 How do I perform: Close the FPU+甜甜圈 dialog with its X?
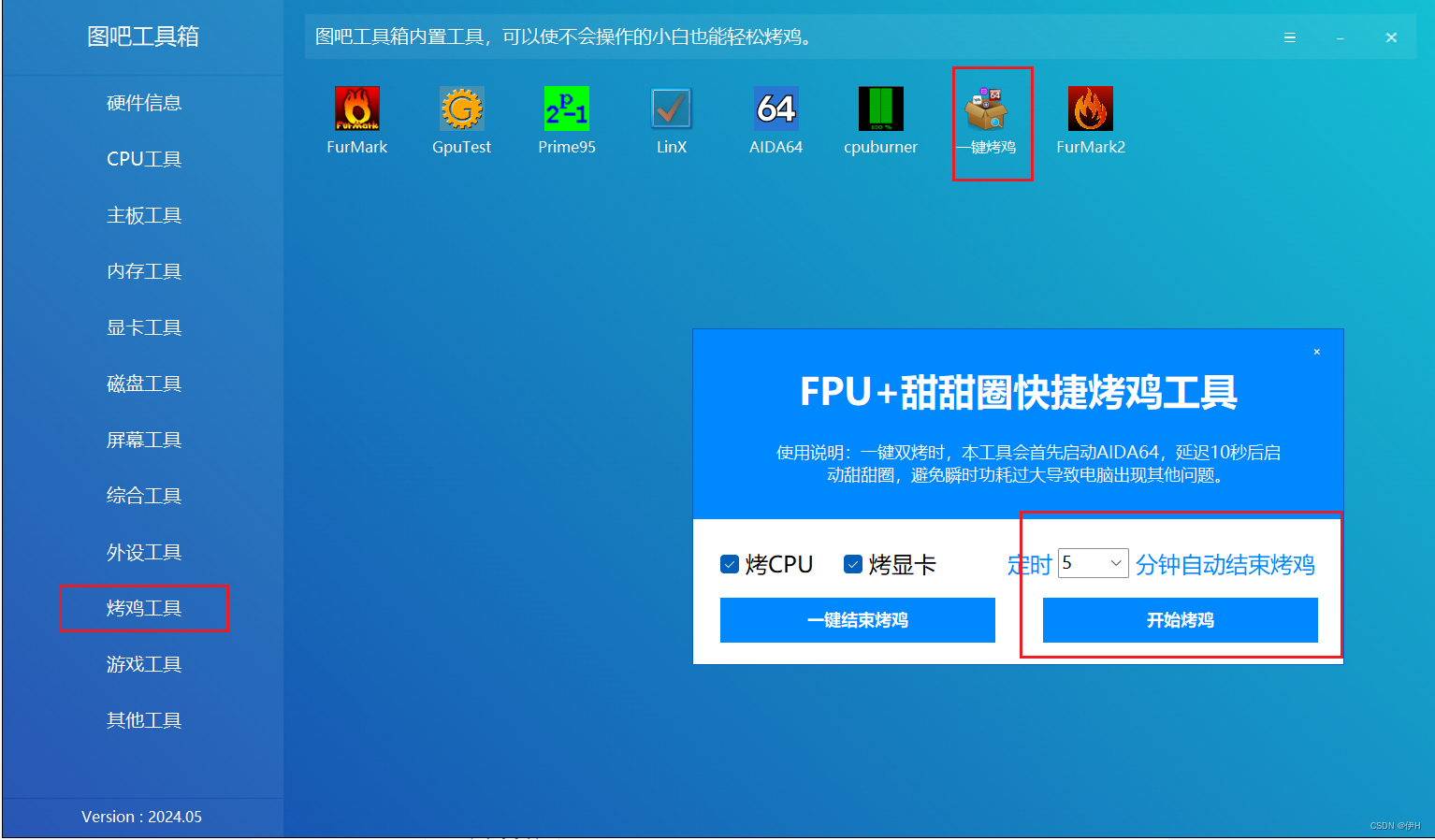[x=1316, y=352]
